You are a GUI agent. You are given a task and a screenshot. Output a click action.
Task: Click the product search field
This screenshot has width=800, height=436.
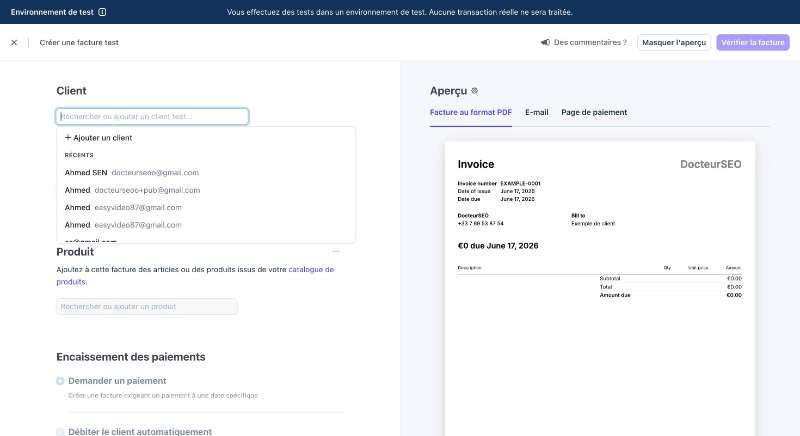[x=147, y=306]
